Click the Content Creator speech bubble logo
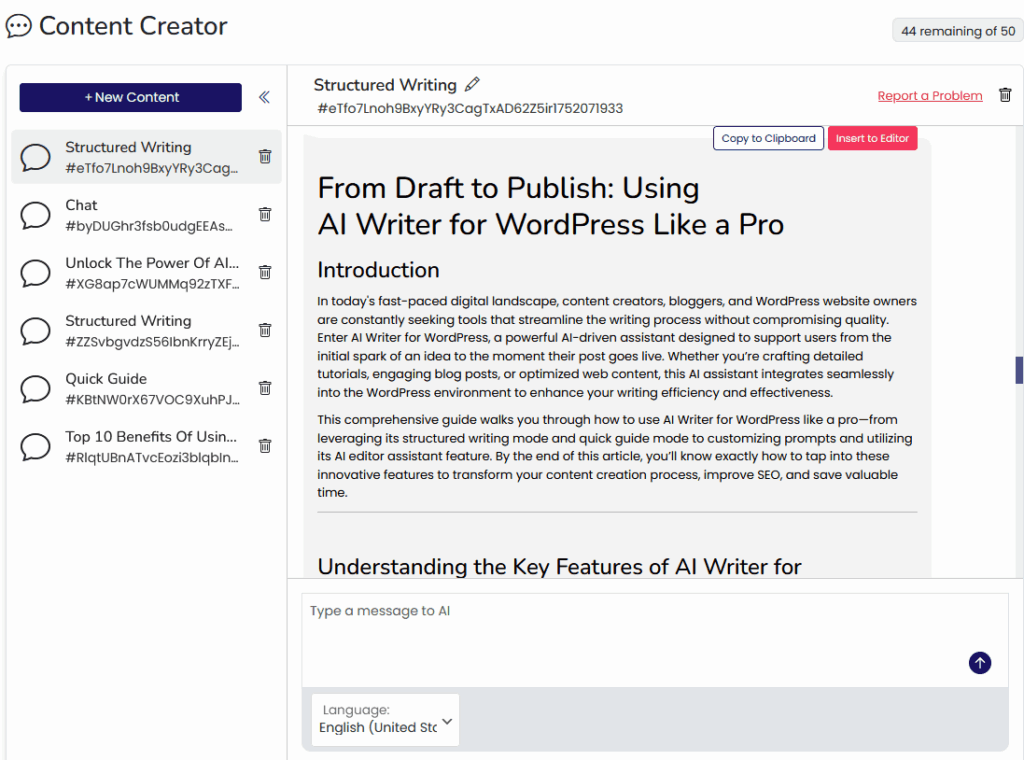 (x=19, y=26)
